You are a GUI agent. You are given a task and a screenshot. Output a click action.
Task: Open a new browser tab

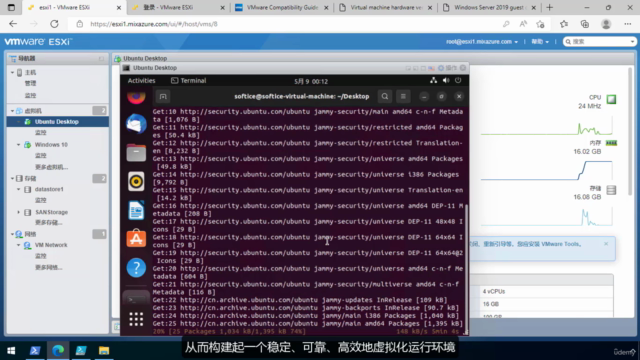(x=549, y=7)
